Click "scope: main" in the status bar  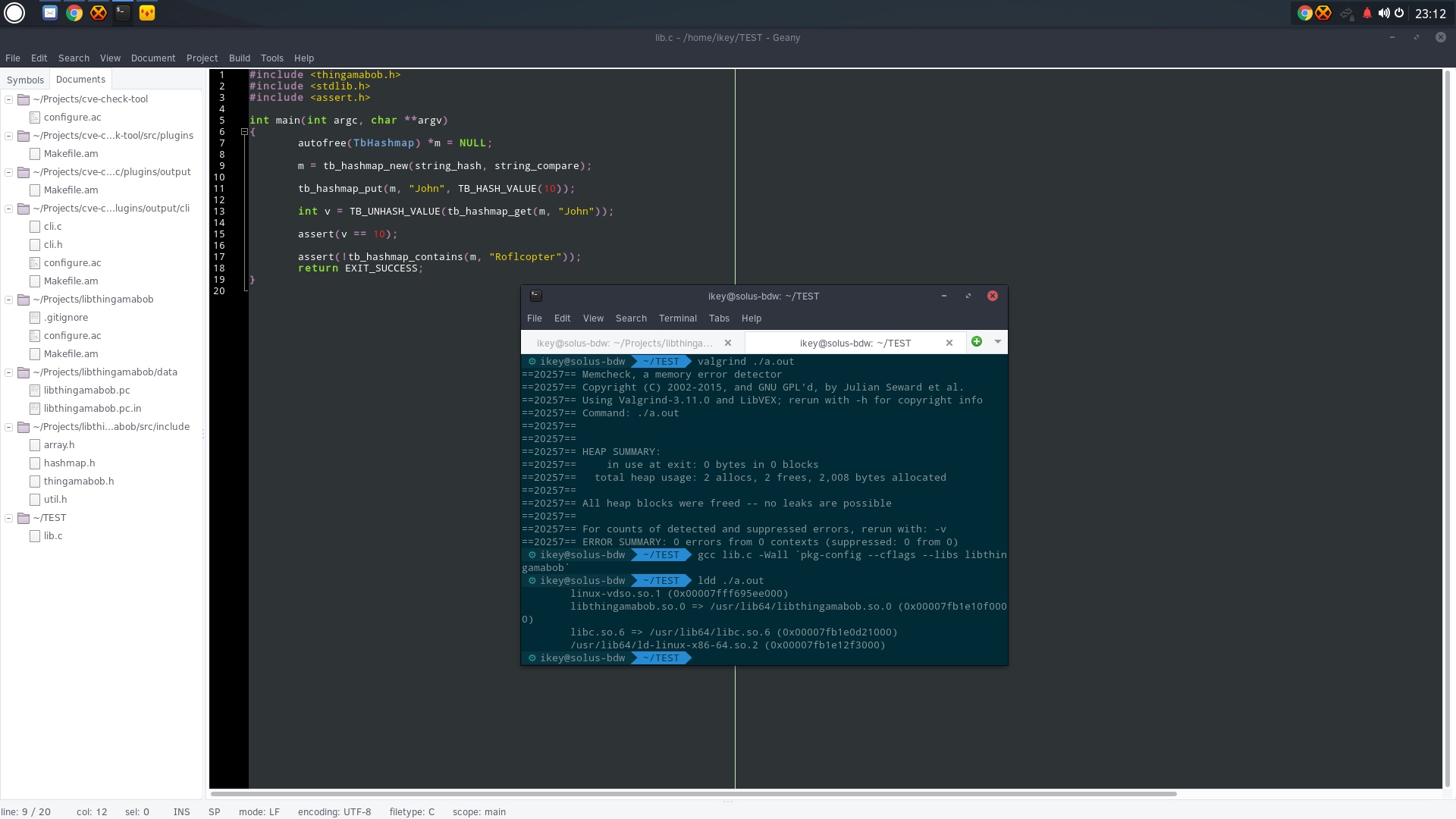[x=479, y=811]
